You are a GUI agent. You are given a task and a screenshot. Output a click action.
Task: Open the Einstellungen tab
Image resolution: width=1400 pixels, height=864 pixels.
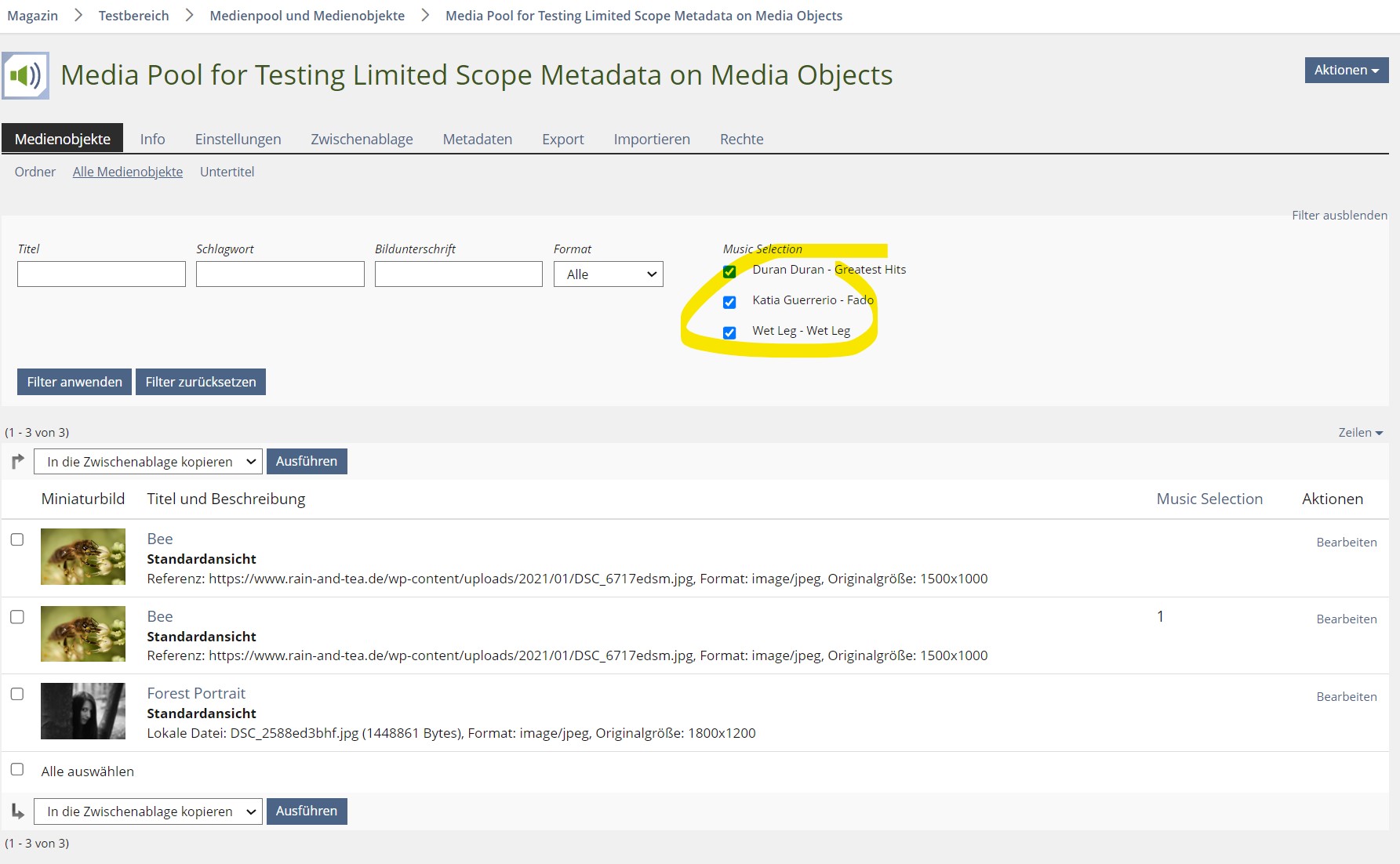238,139
